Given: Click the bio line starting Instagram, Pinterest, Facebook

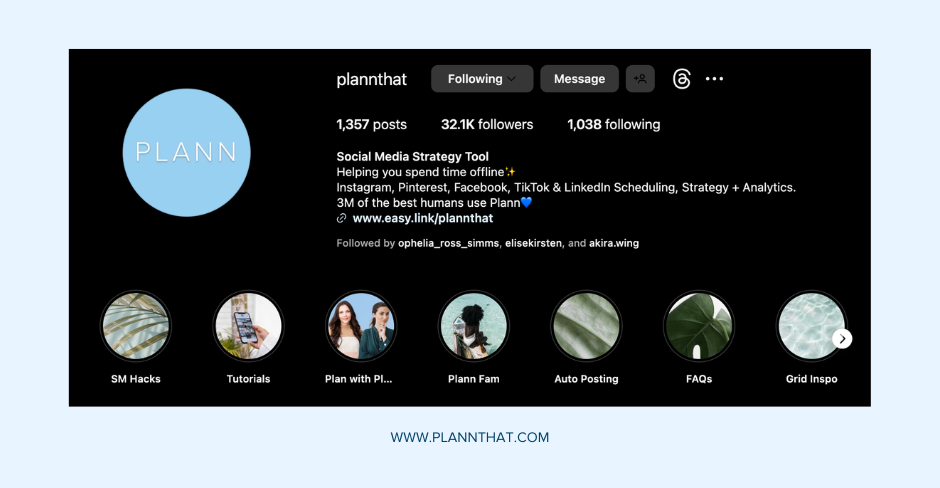Looking at the screenshot, I should click(x=566, y=188).
